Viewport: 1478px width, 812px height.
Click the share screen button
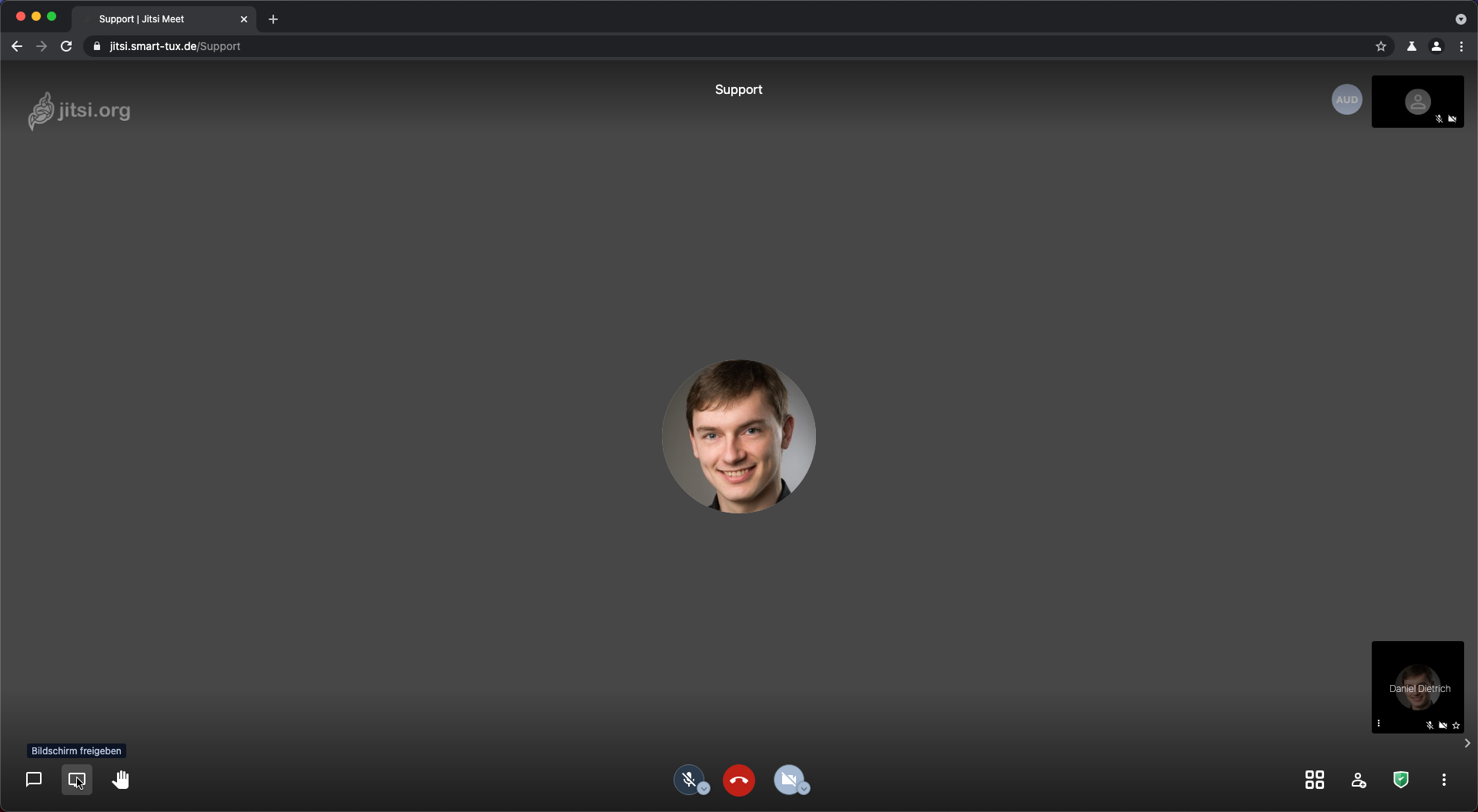pyautogui.click(x=77, y=780)
